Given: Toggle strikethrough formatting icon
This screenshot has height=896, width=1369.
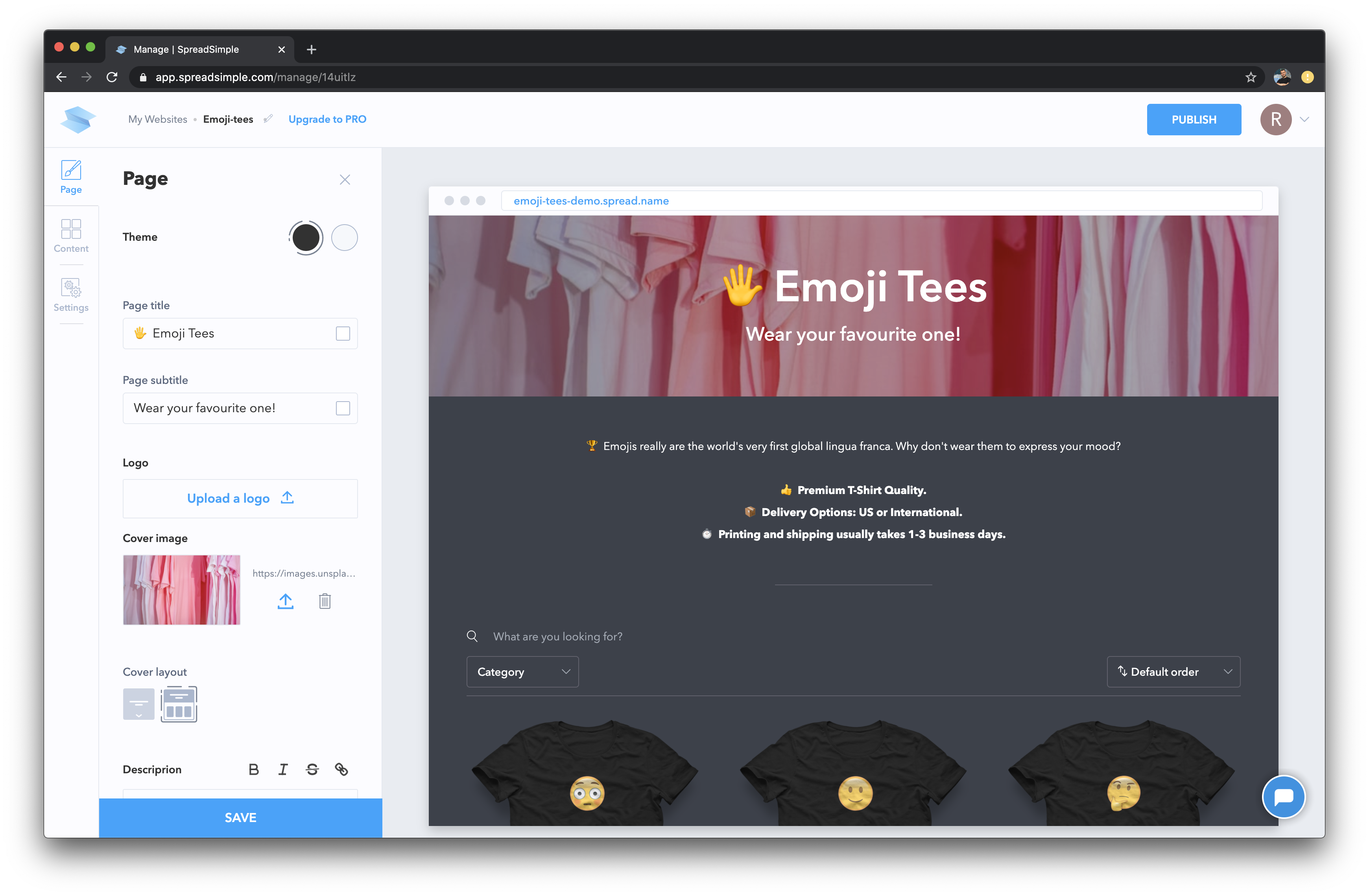Looking at the screenshot, I should pyautogui.click(x=312, y=769).
